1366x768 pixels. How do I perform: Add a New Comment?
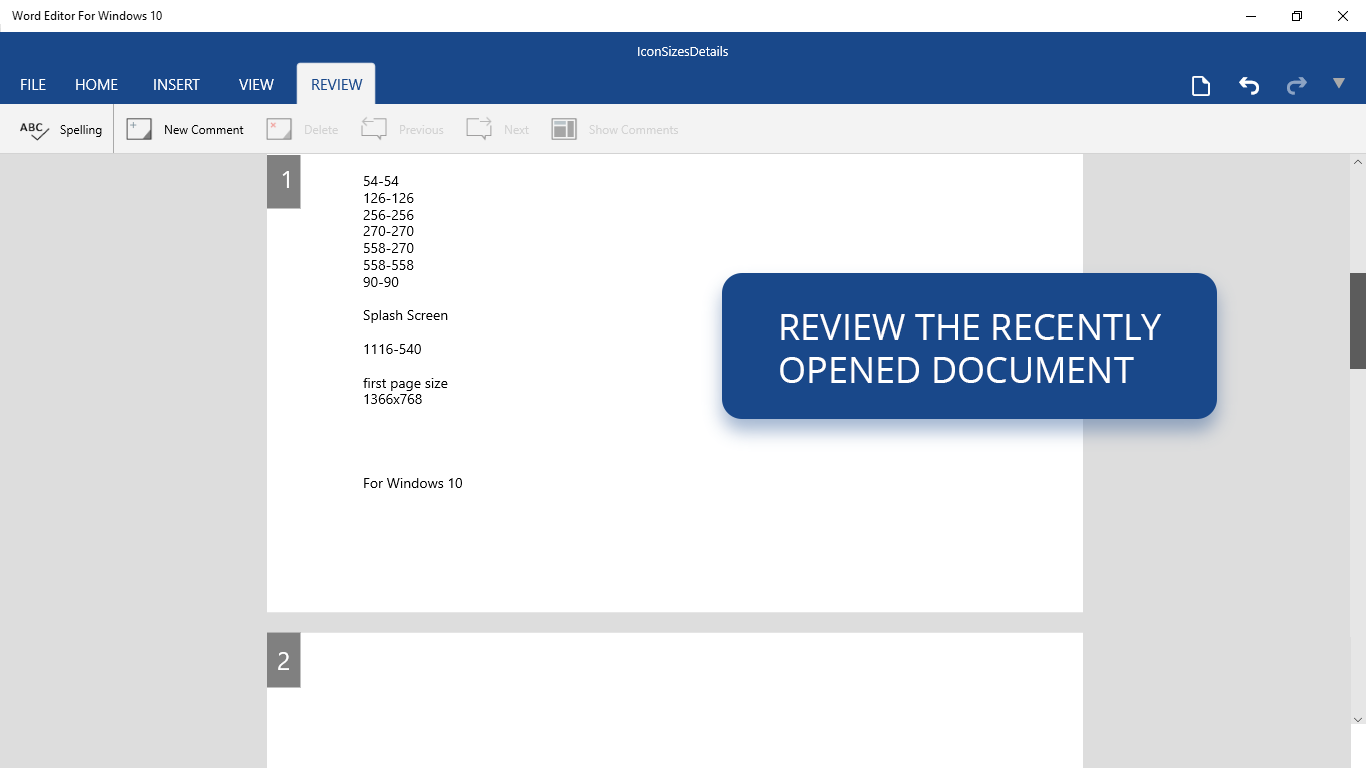point(185,129)
